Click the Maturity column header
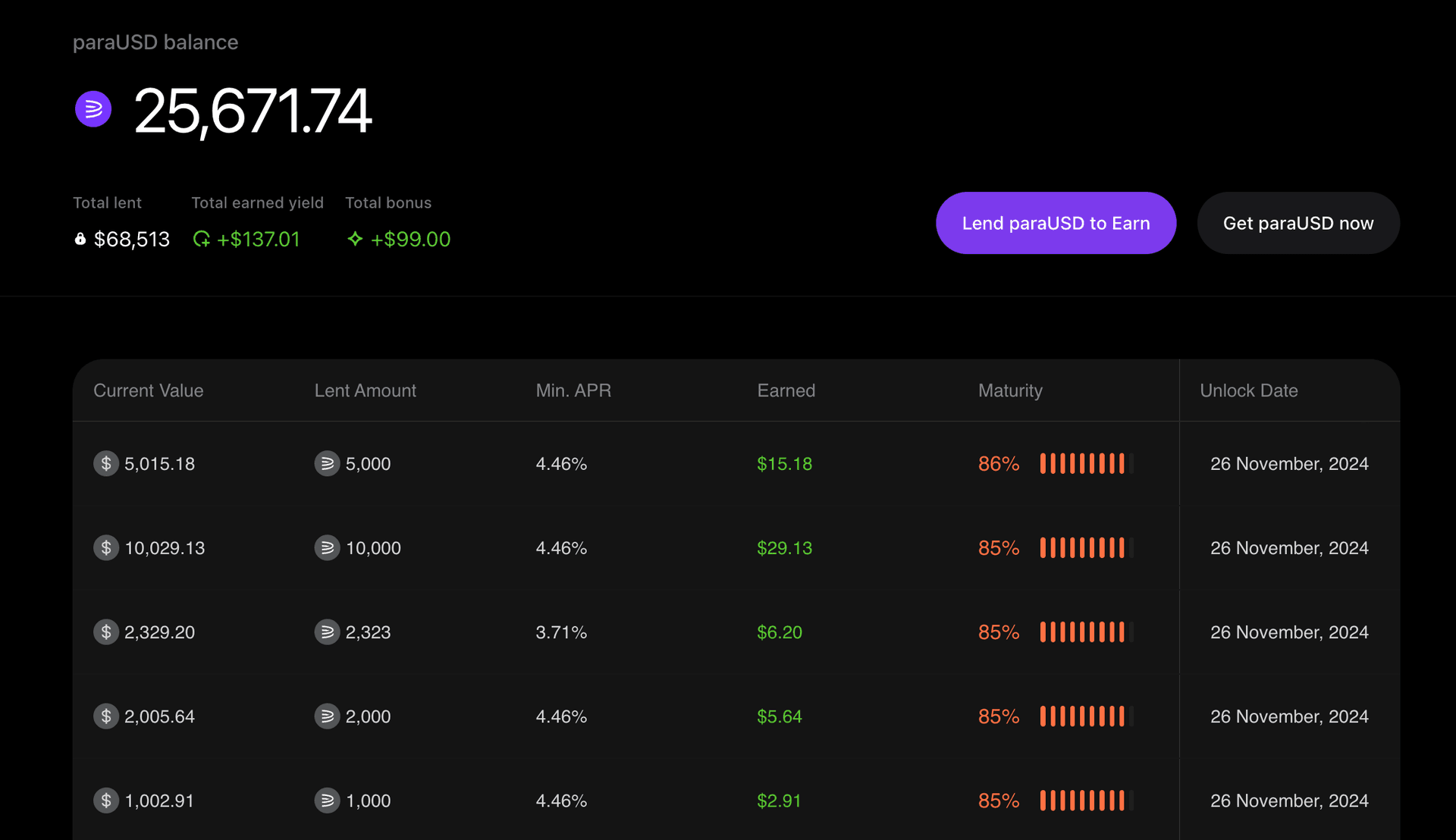Screen dimensions: 1456x840 click(x=1010, y=390)
